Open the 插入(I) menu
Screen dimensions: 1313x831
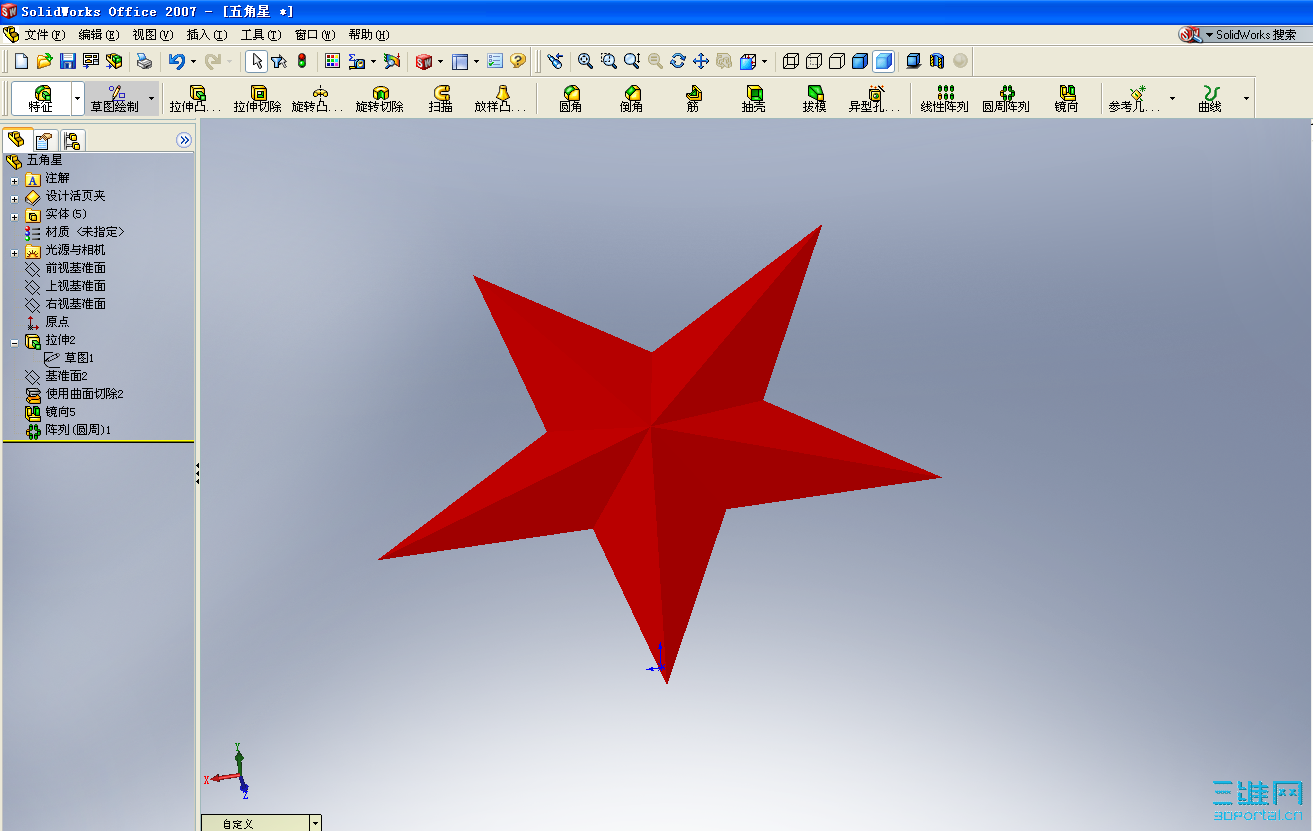[x=207, y=34]
